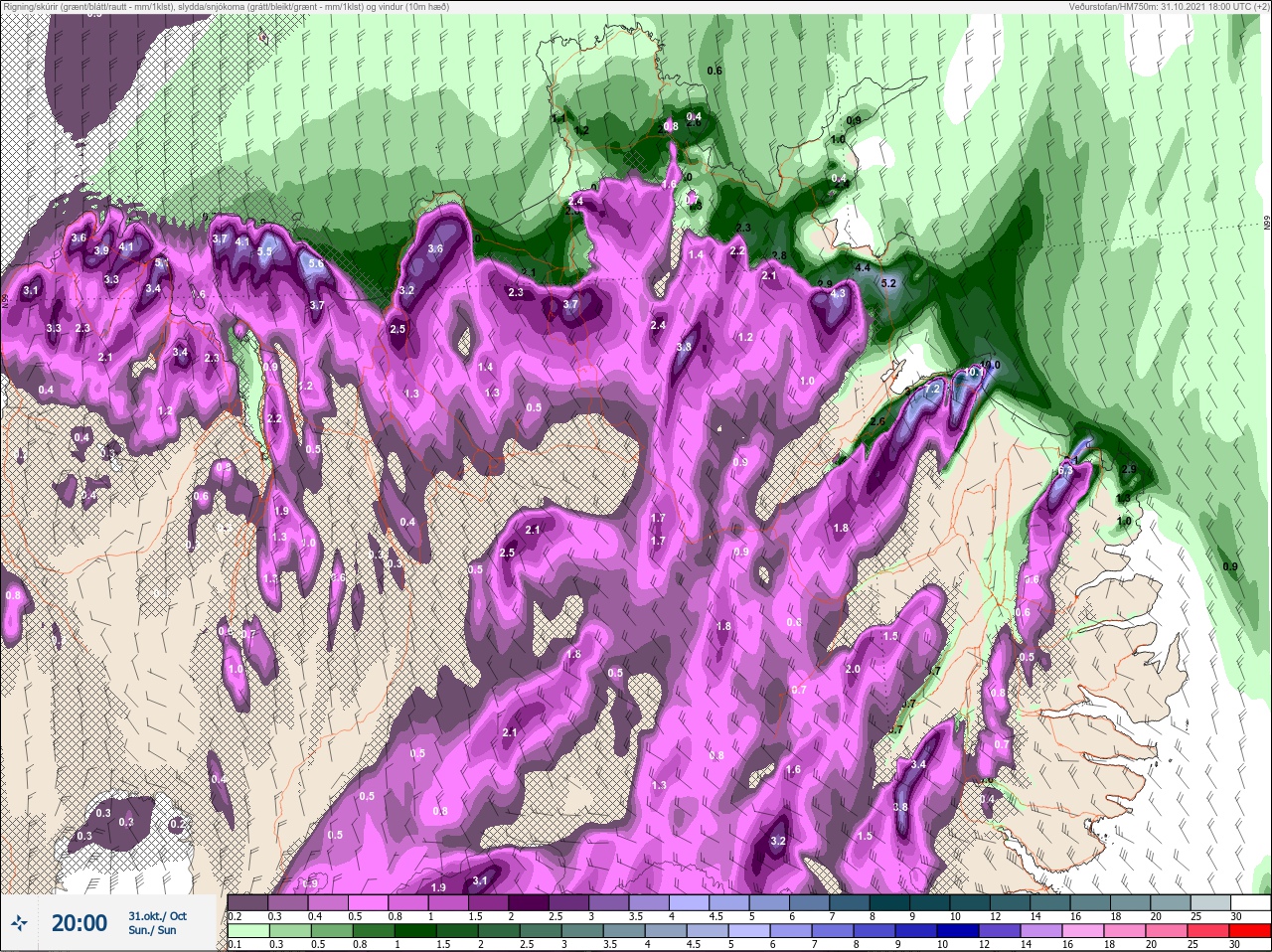Click the Sun./ Sun weekday label
This screenshot has width=1272, height=952.
(x=152, y=930)
